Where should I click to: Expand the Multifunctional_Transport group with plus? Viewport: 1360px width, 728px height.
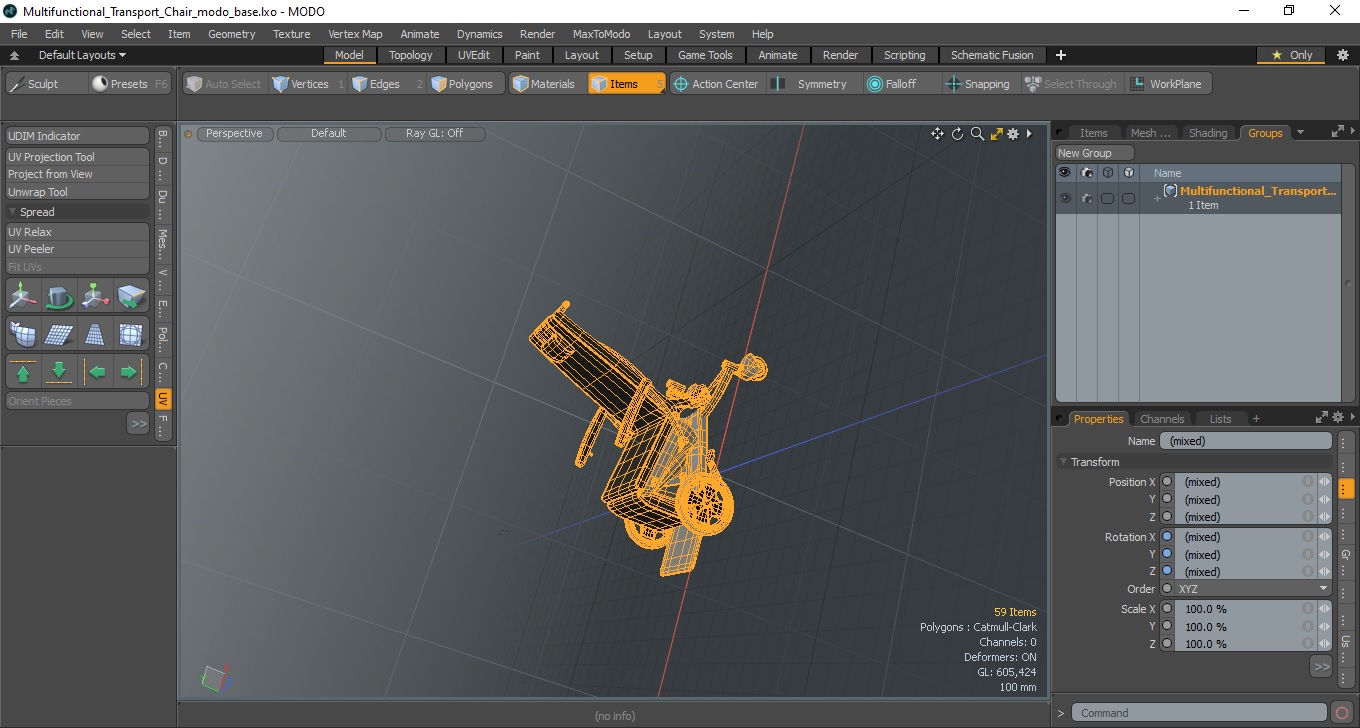[1157, 198]
